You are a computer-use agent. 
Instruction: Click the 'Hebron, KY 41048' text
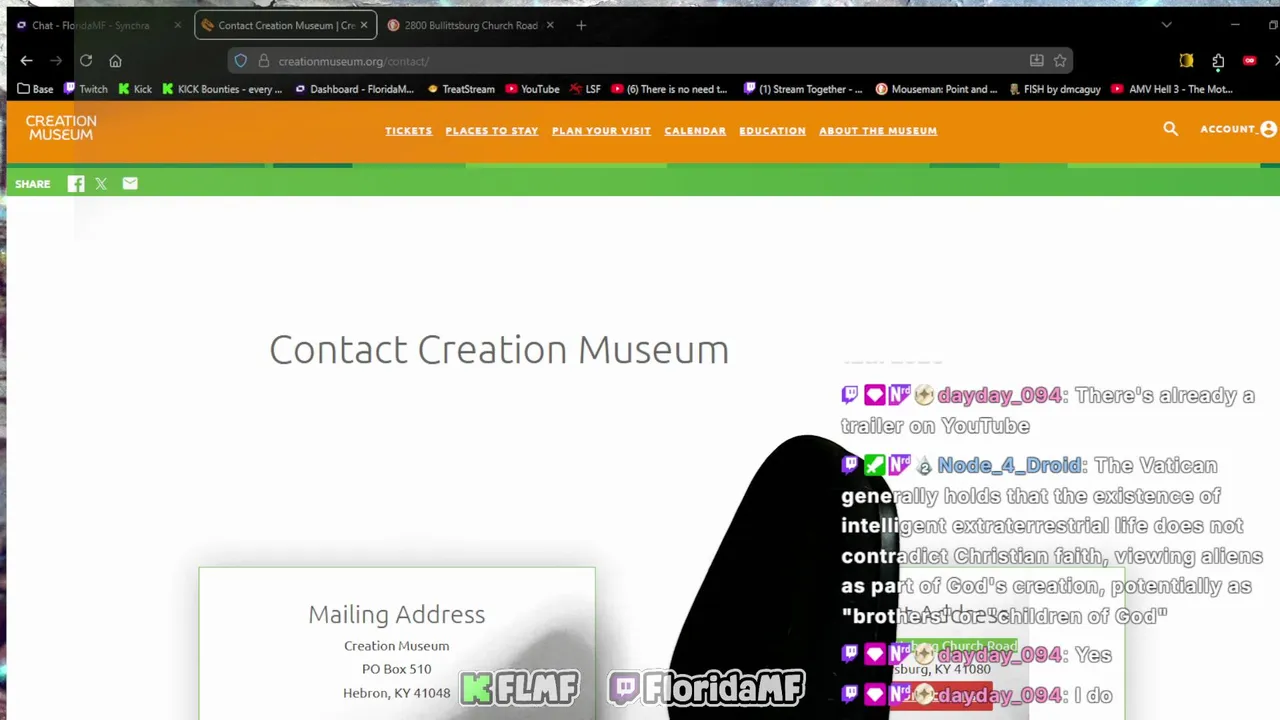(x=396, y=693)
